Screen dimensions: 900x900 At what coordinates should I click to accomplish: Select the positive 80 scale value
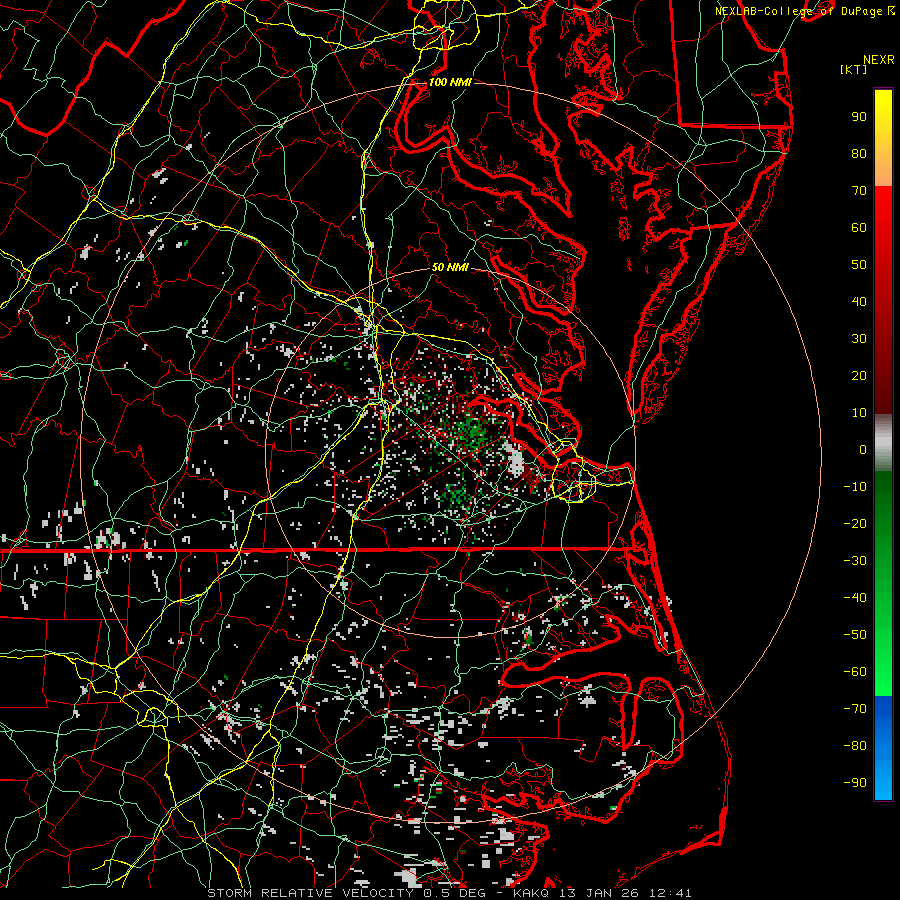pos(859,154)
